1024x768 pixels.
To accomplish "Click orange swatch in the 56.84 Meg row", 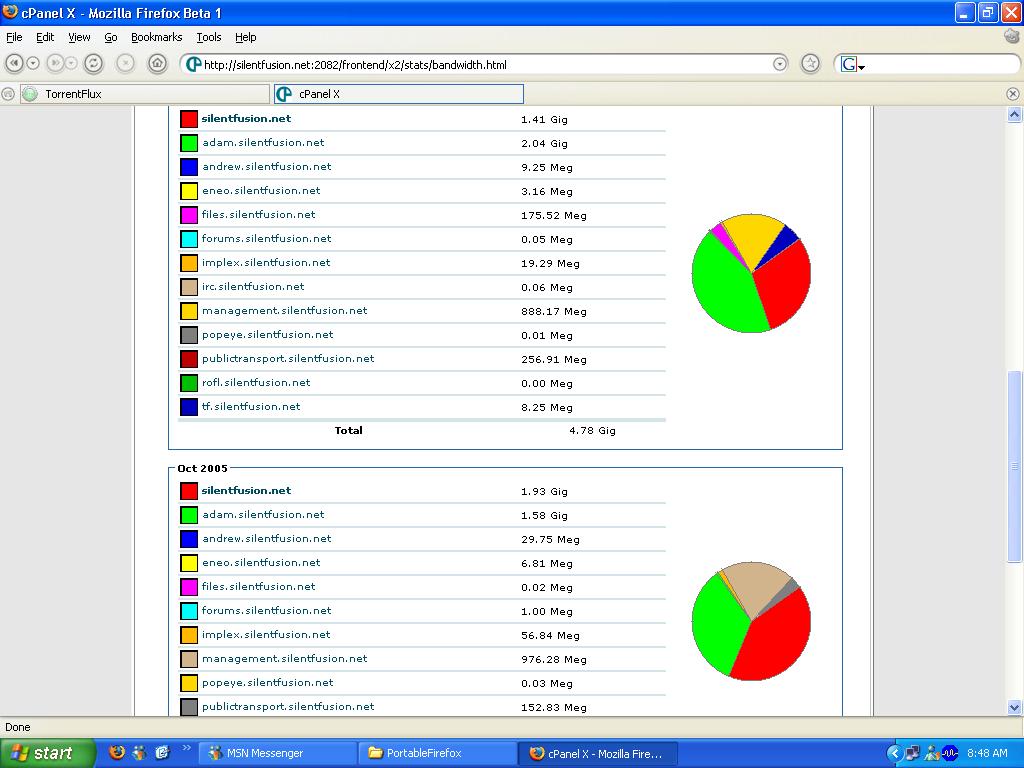I will [x=189, y=635].
